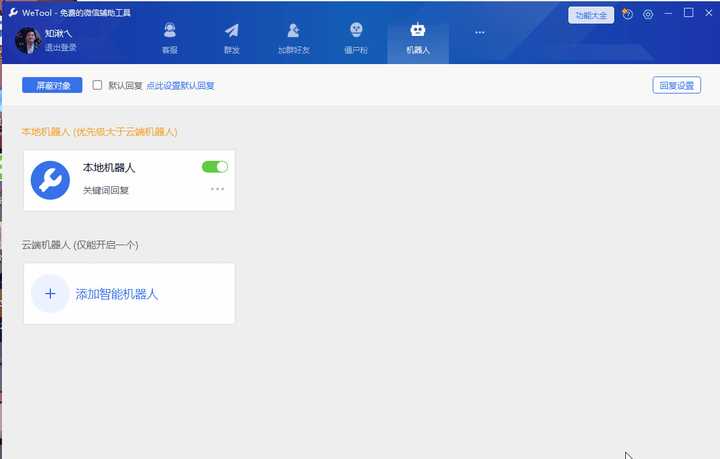This screenshot has height=459, width=720.
Task: Click the orange 本地机器人 priority heading
Action: pos(99,132)
